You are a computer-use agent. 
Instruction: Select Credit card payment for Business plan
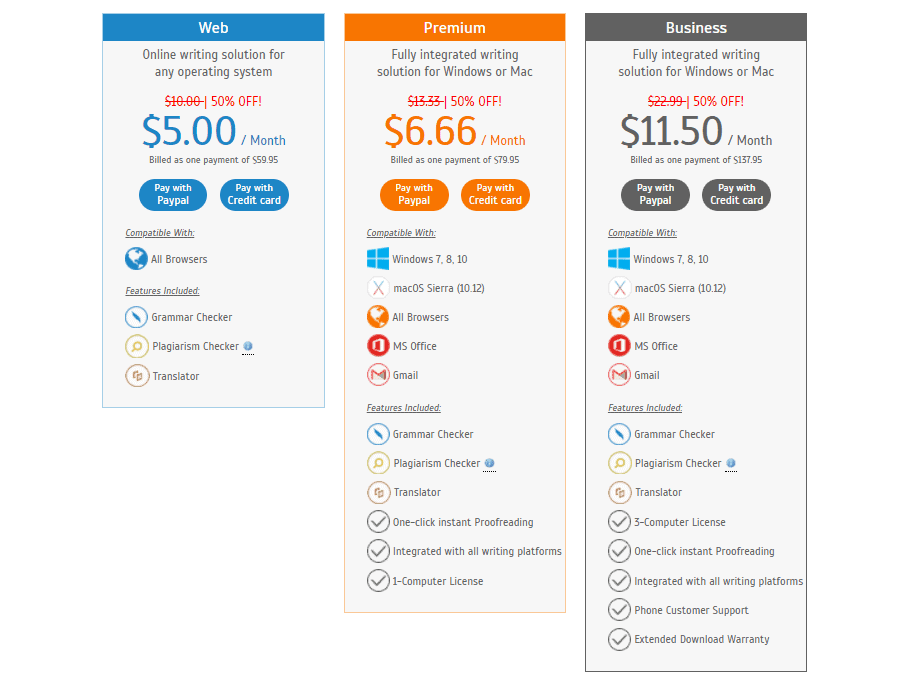click(x=737, y=194)
